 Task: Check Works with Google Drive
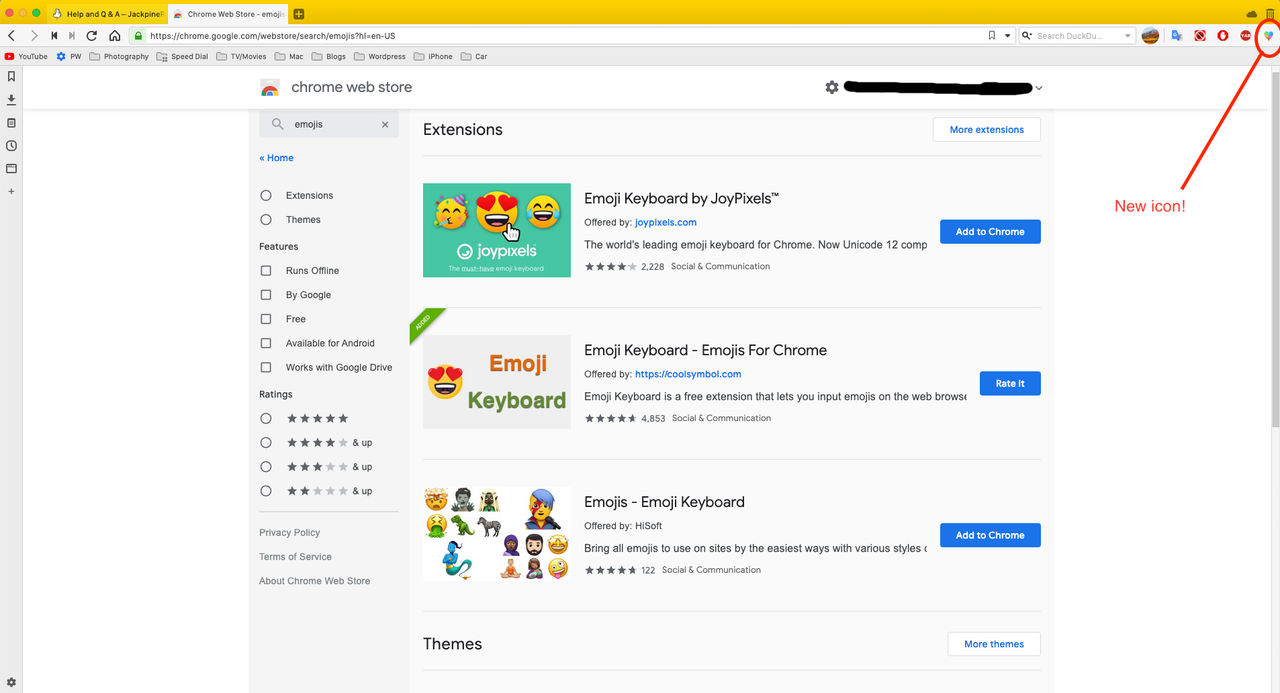266,367
